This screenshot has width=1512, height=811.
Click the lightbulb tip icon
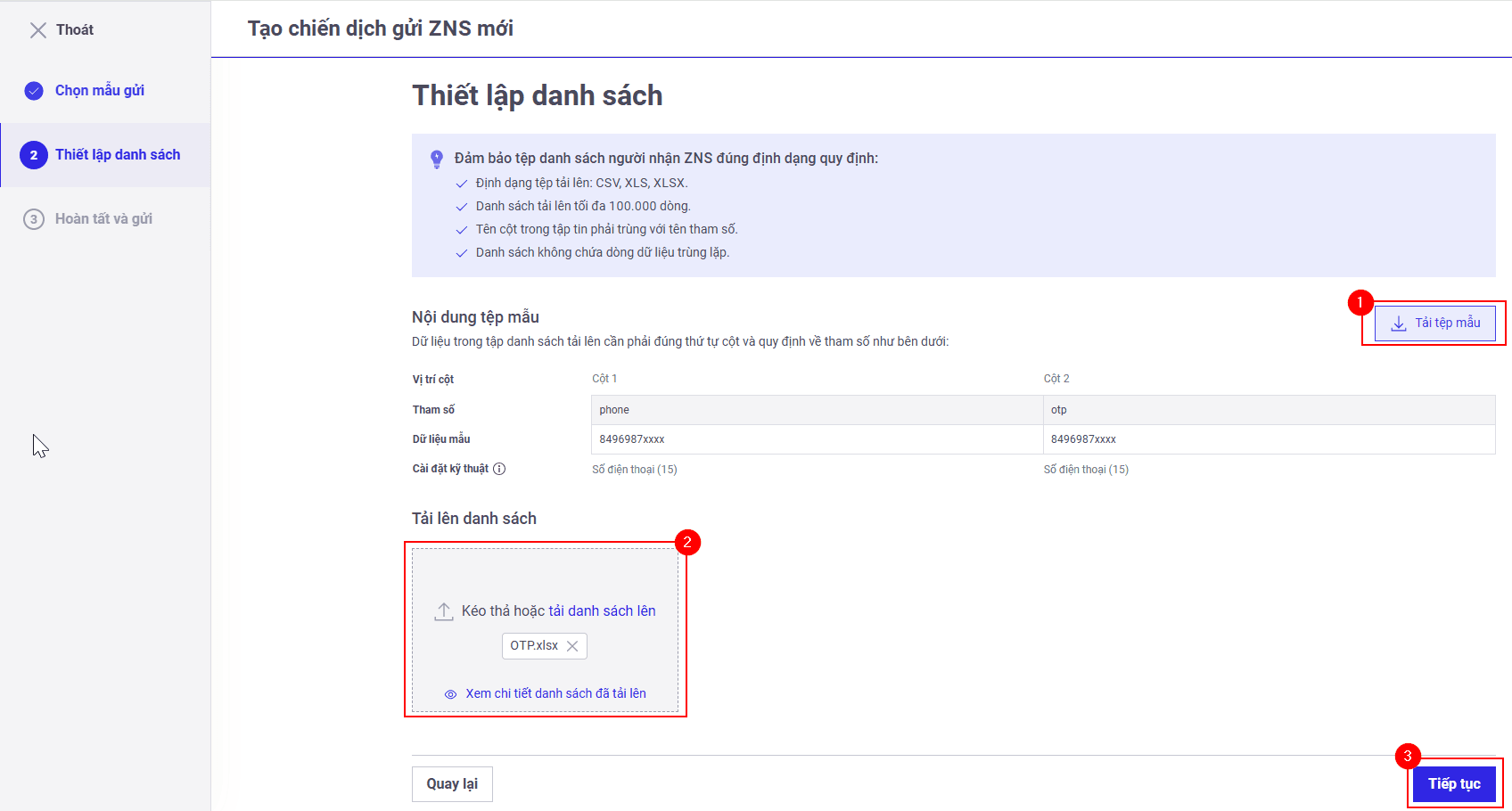[437, 160]
